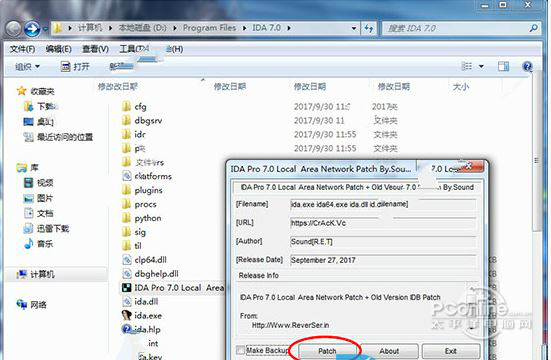The height and width of the screenshot is (360, 551).
Task: Select 下载 folder in navigation pane
Action: [40, 106]
